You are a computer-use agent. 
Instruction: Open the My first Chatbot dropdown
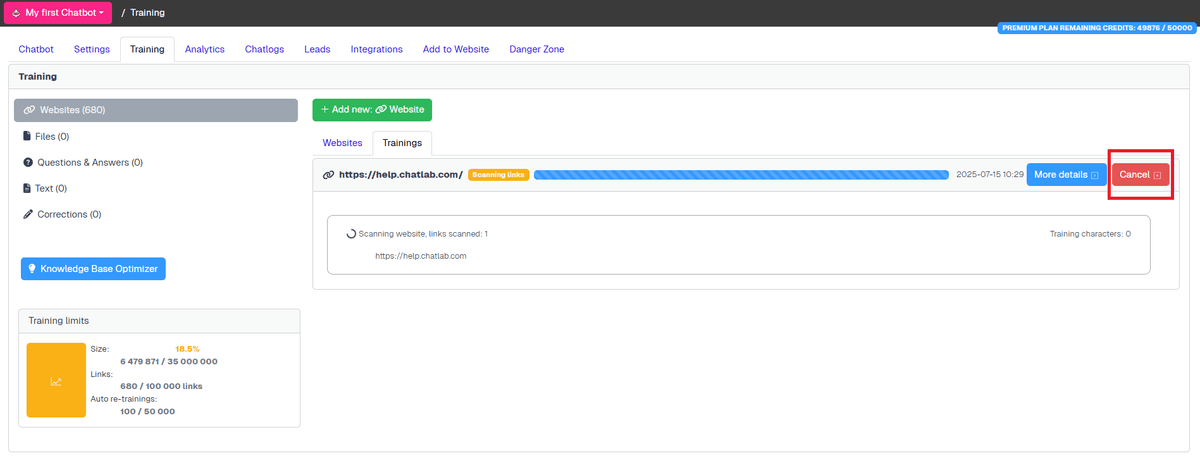click(58, 13)
